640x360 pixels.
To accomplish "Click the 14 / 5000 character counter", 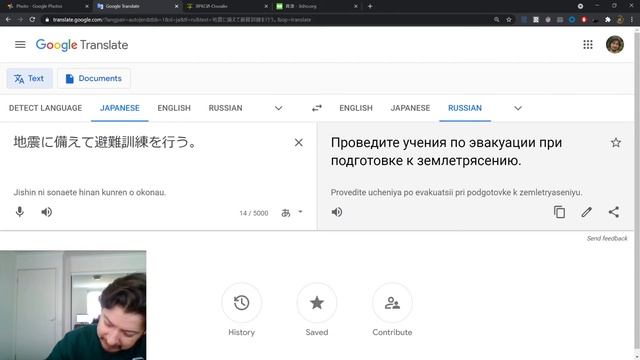I will tap(253, 213).
